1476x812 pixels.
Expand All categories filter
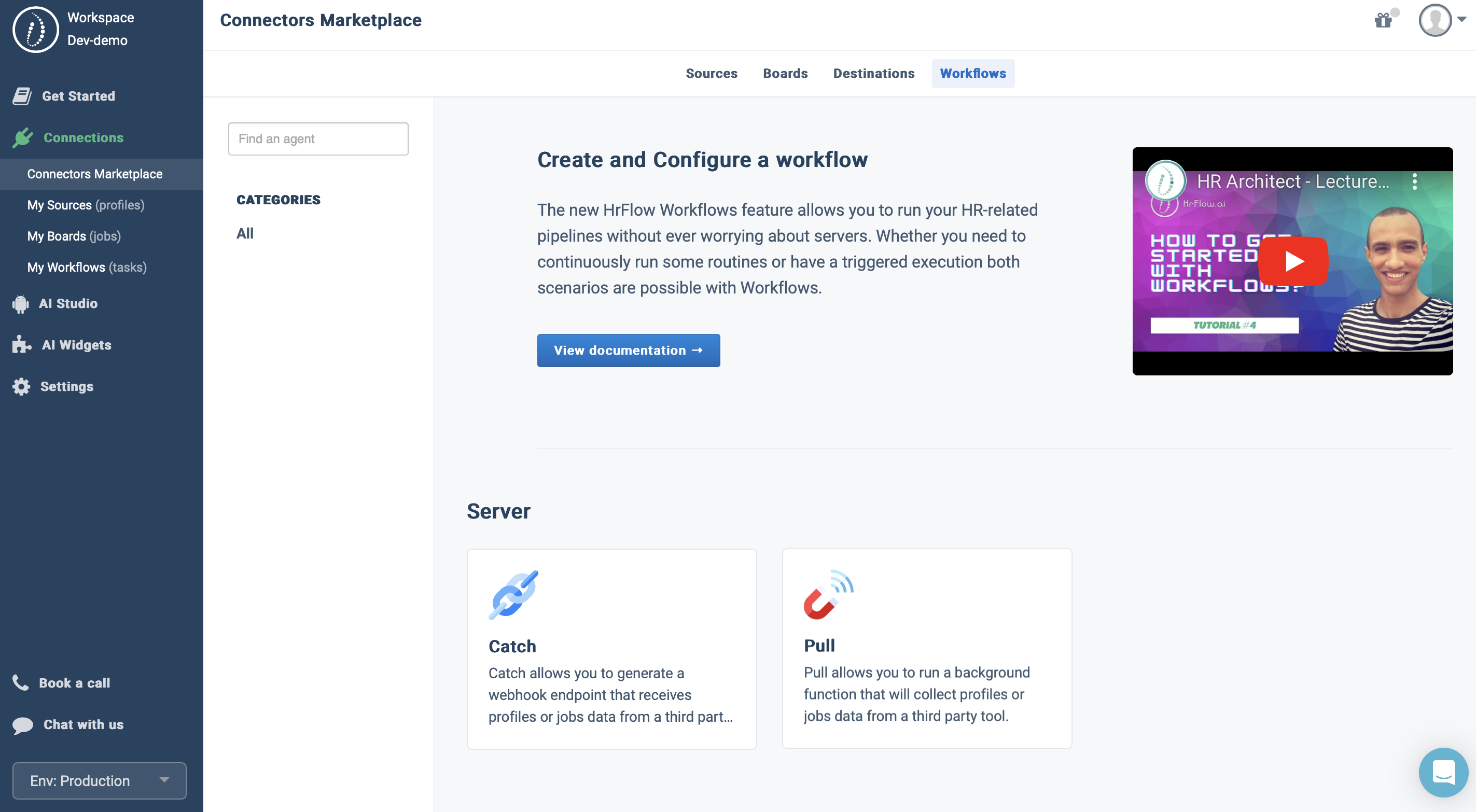click(244, 232)
